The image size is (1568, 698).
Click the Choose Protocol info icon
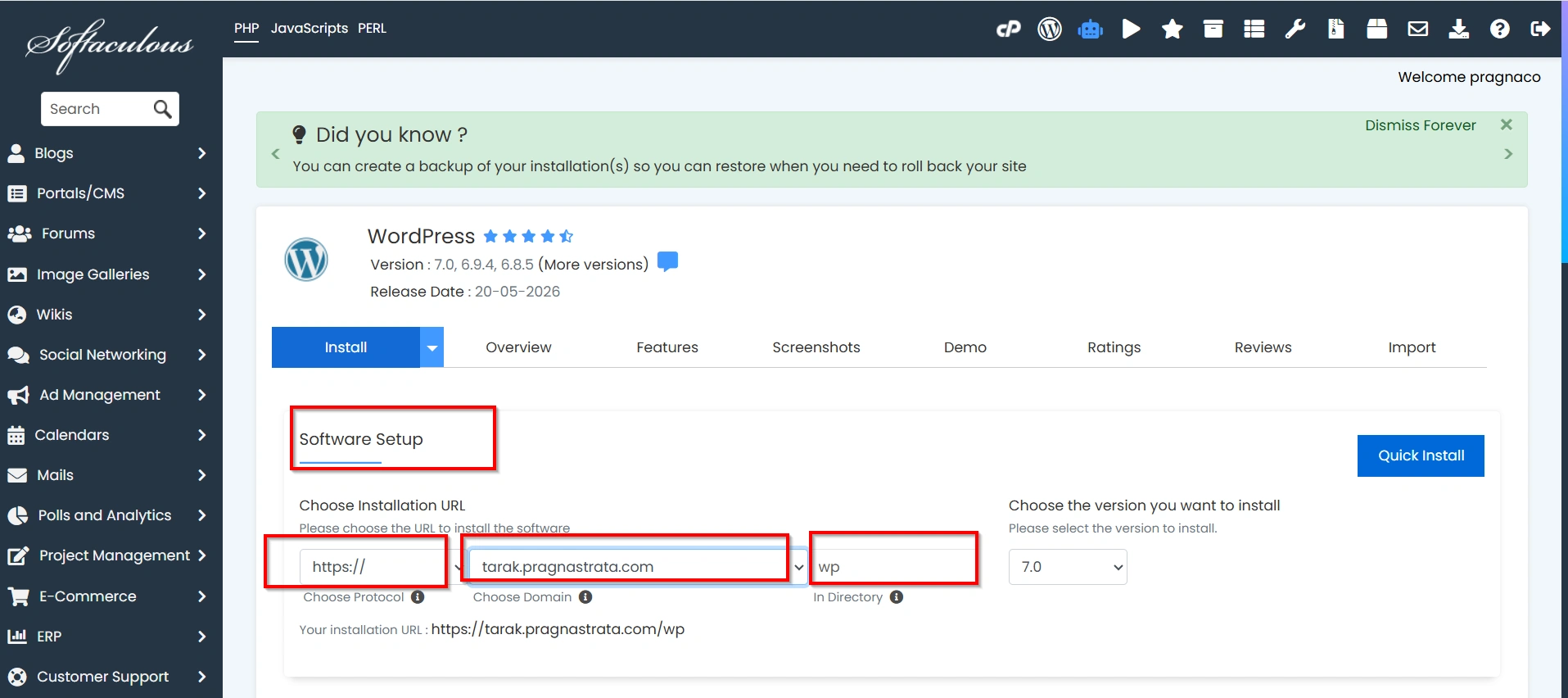[x=418, y=597]
